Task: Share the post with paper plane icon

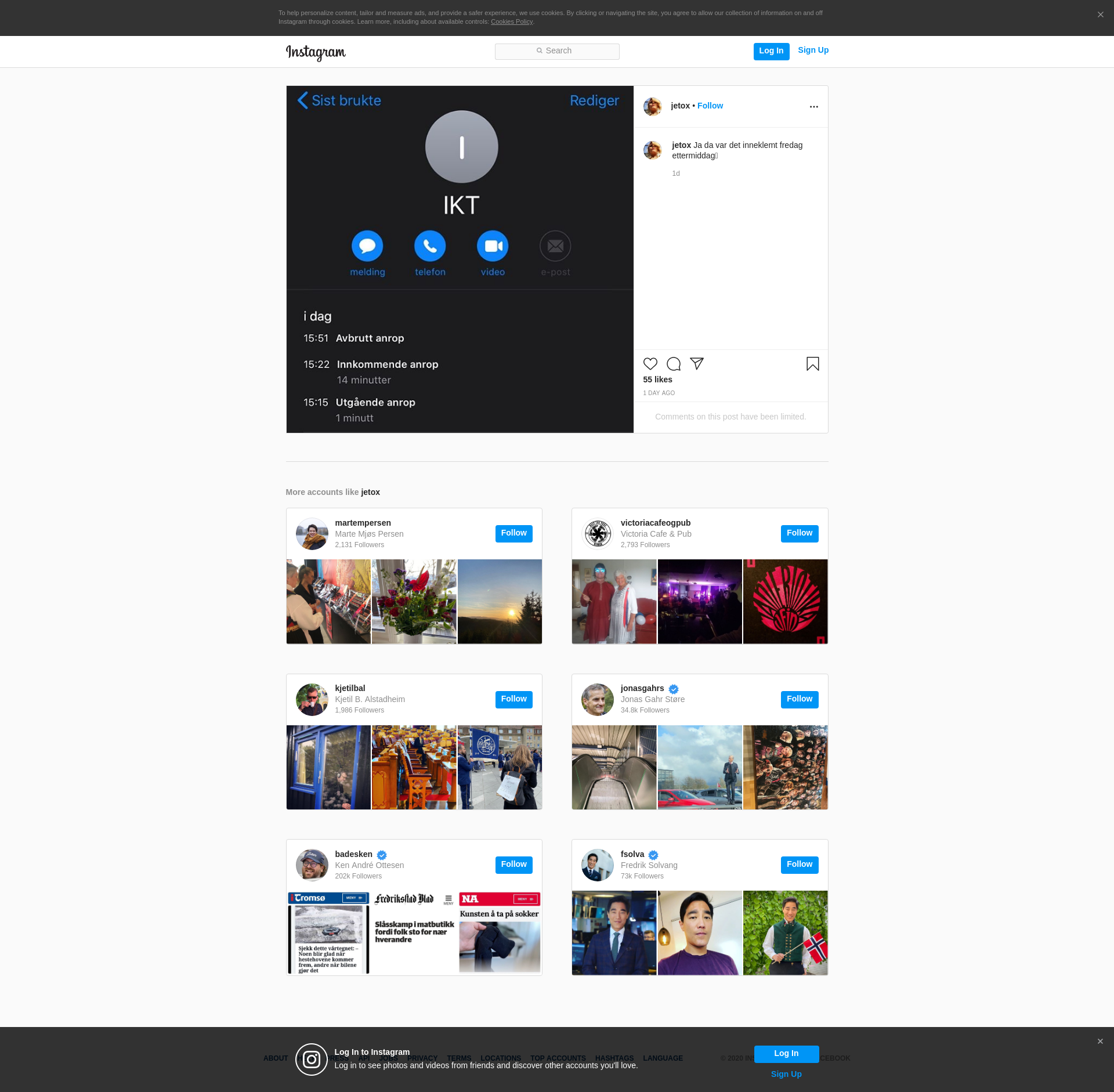Action: point(697,364)
